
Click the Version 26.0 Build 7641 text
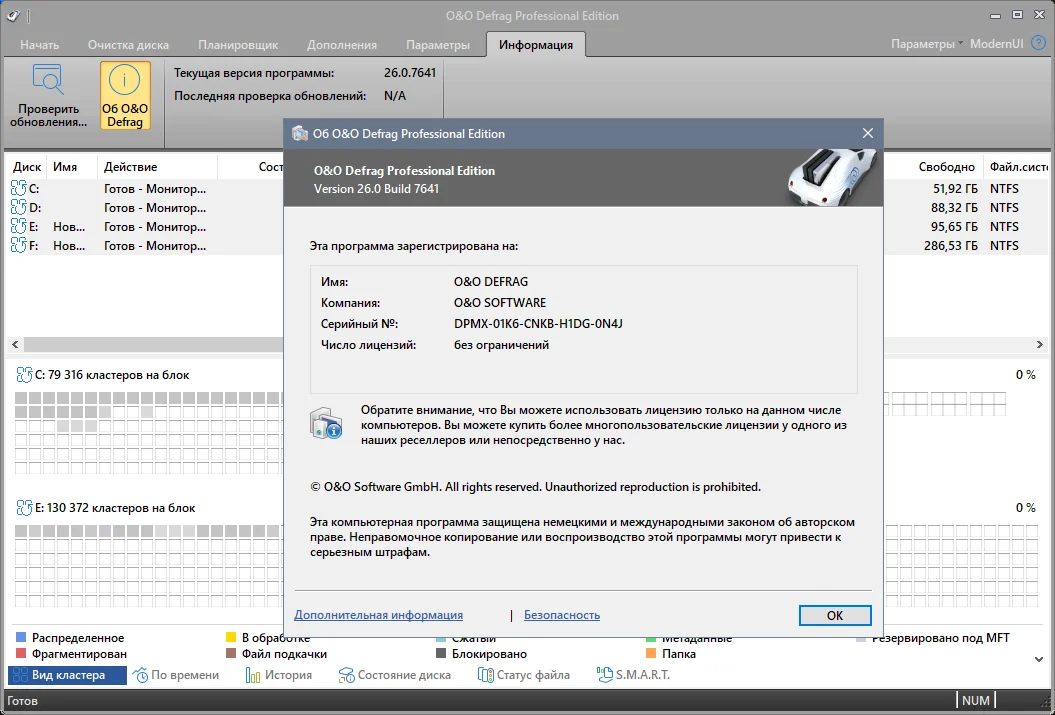coord(376,189)
